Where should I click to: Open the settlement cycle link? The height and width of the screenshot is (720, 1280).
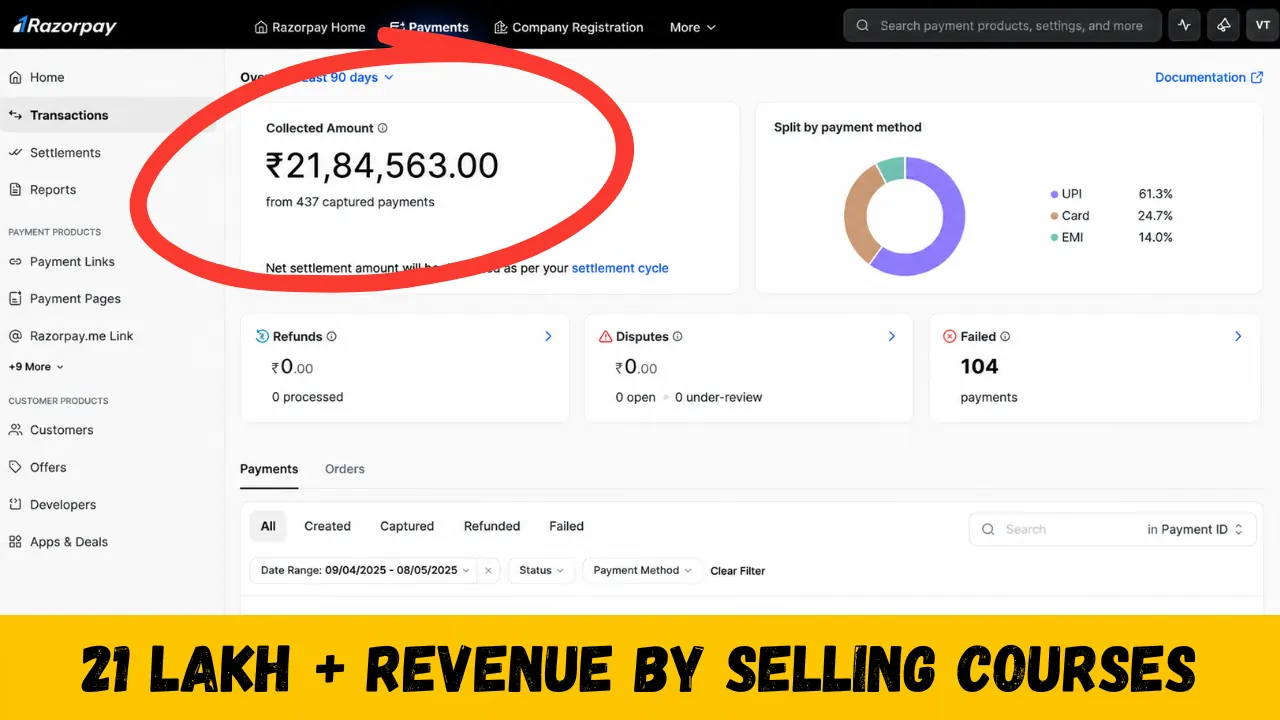tap(620, 268)
